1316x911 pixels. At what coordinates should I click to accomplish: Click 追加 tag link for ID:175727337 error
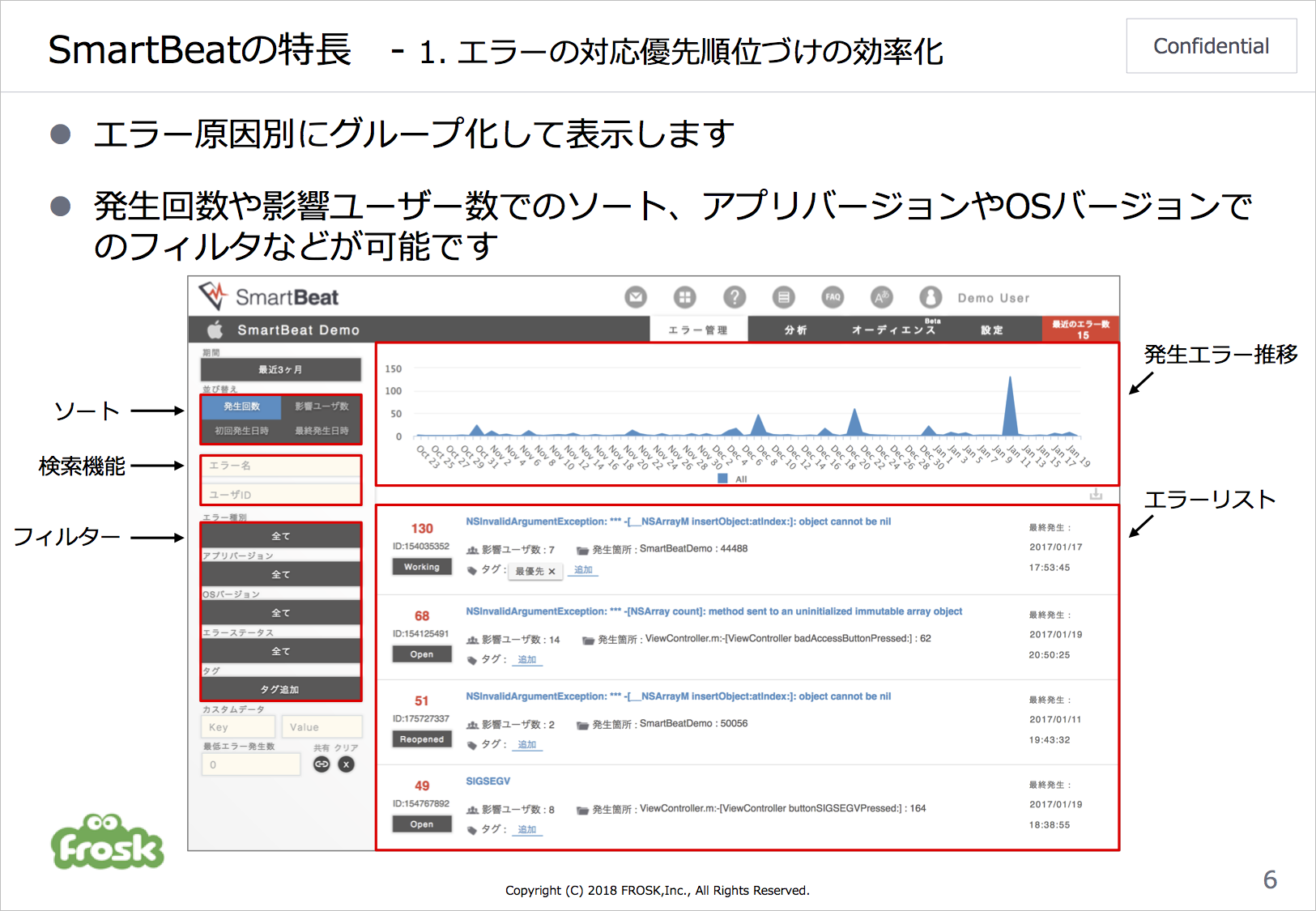pyautogui.click(x=527, y=744)
